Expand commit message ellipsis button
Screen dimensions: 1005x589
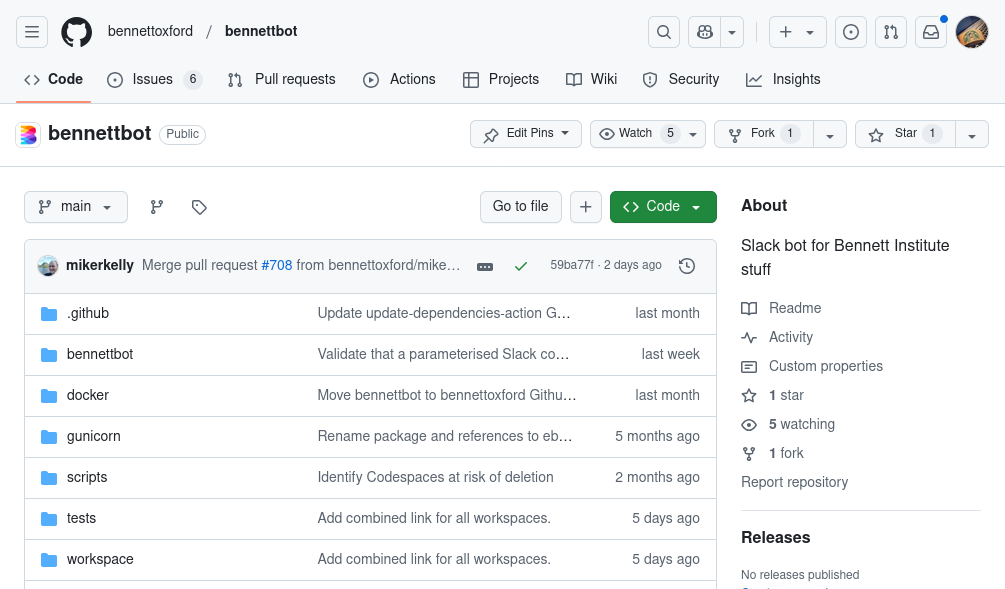point(485,266)
